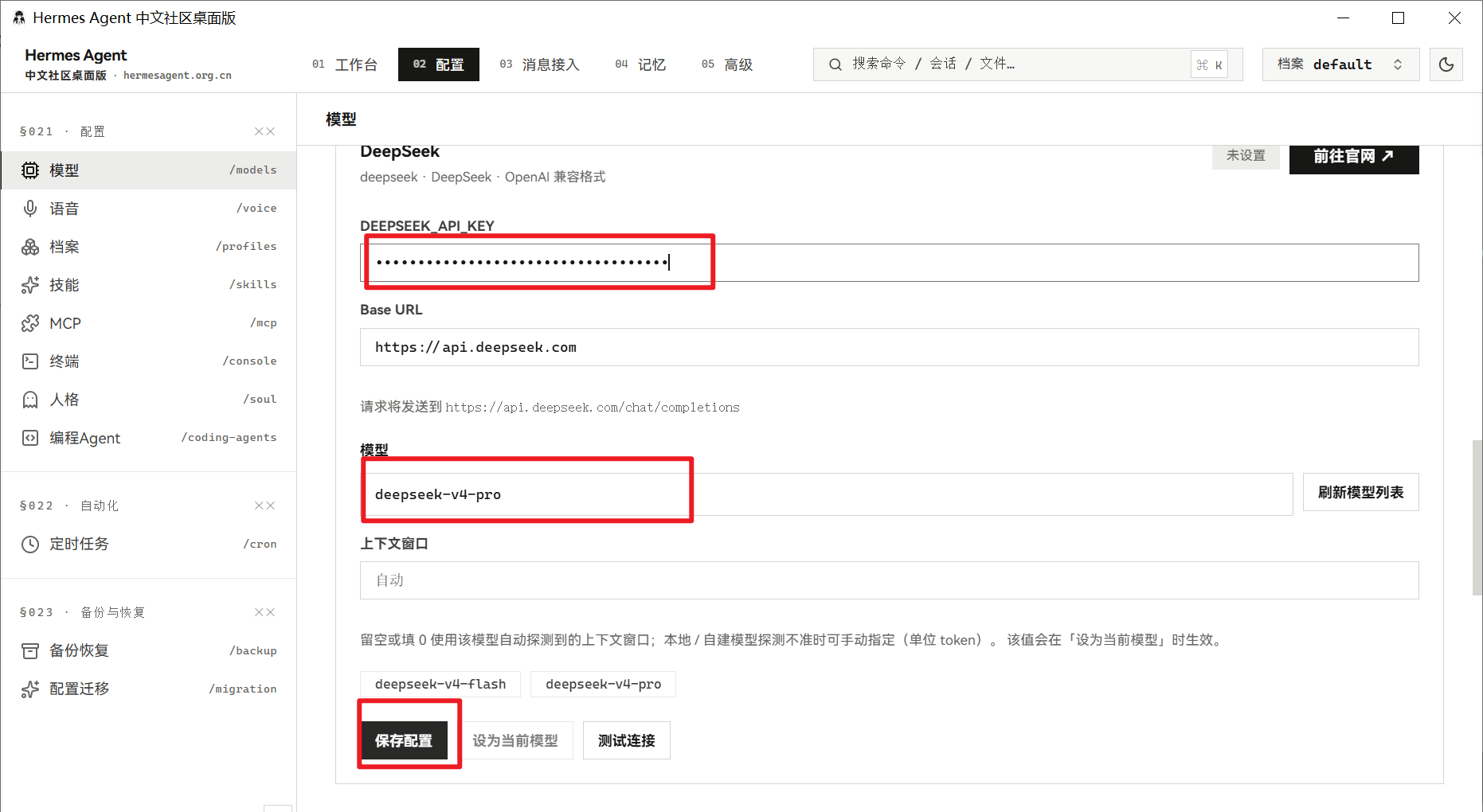The image size is (1483, 812).
Task: Click the 保存配置 button
Action: click(404, 740)
